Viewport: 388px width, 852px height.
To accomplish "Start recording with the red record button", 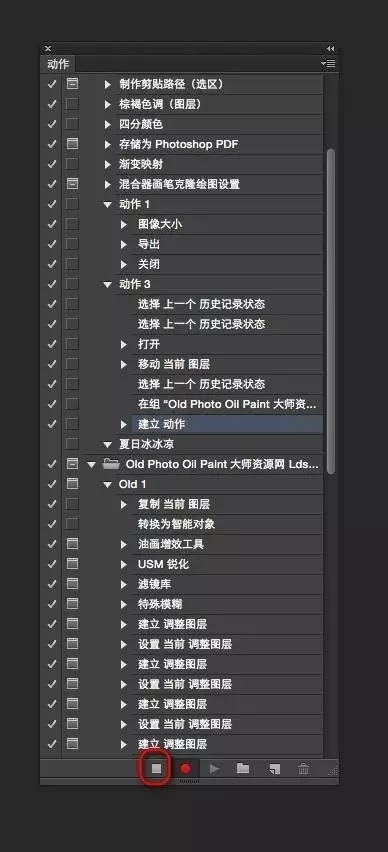I will [x=186, y=768].
